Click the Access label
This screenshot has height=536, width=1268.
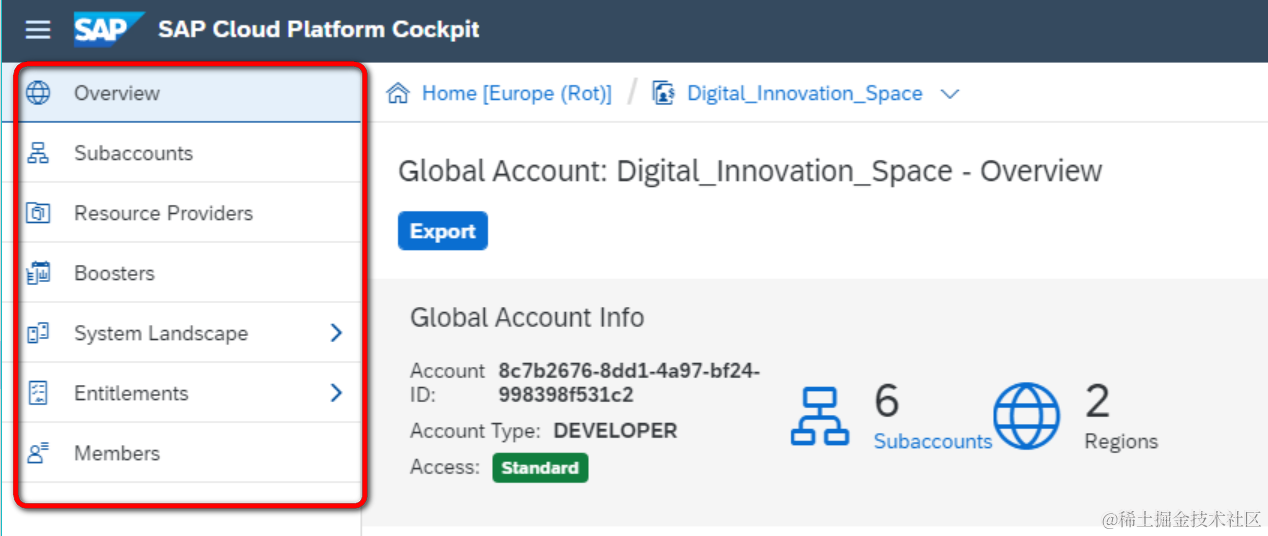pyautogui.click(x=445, y=467)
